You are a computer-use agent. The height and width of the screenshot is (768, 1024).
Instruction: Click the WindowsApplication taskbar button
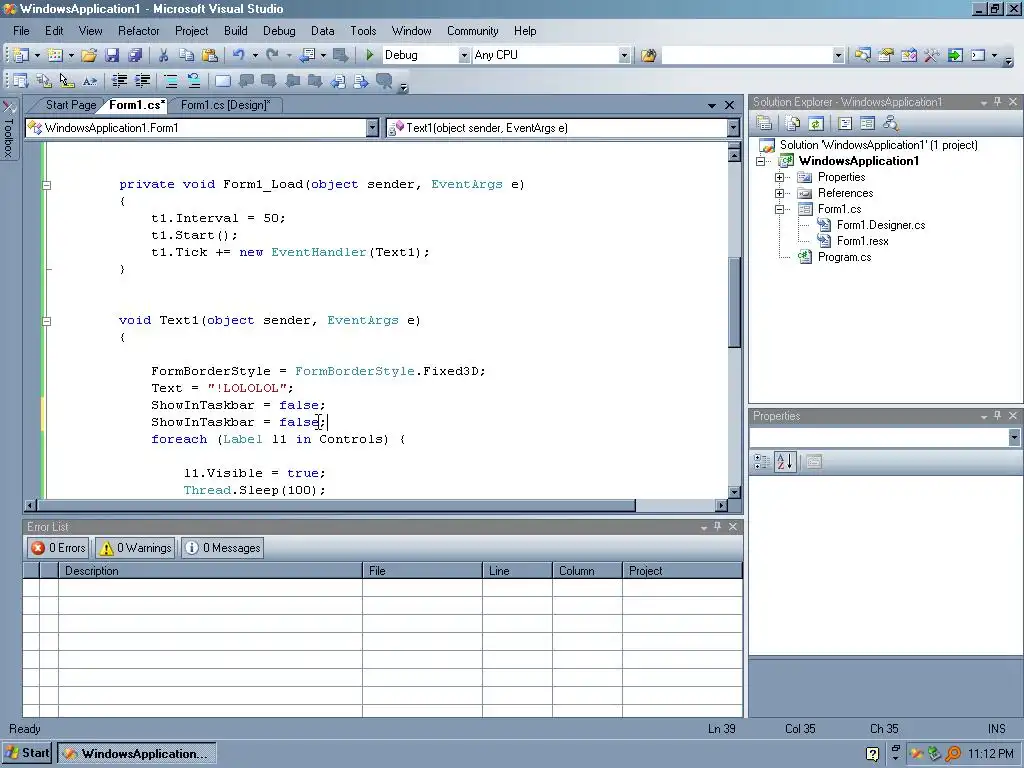tap(136, 754)
